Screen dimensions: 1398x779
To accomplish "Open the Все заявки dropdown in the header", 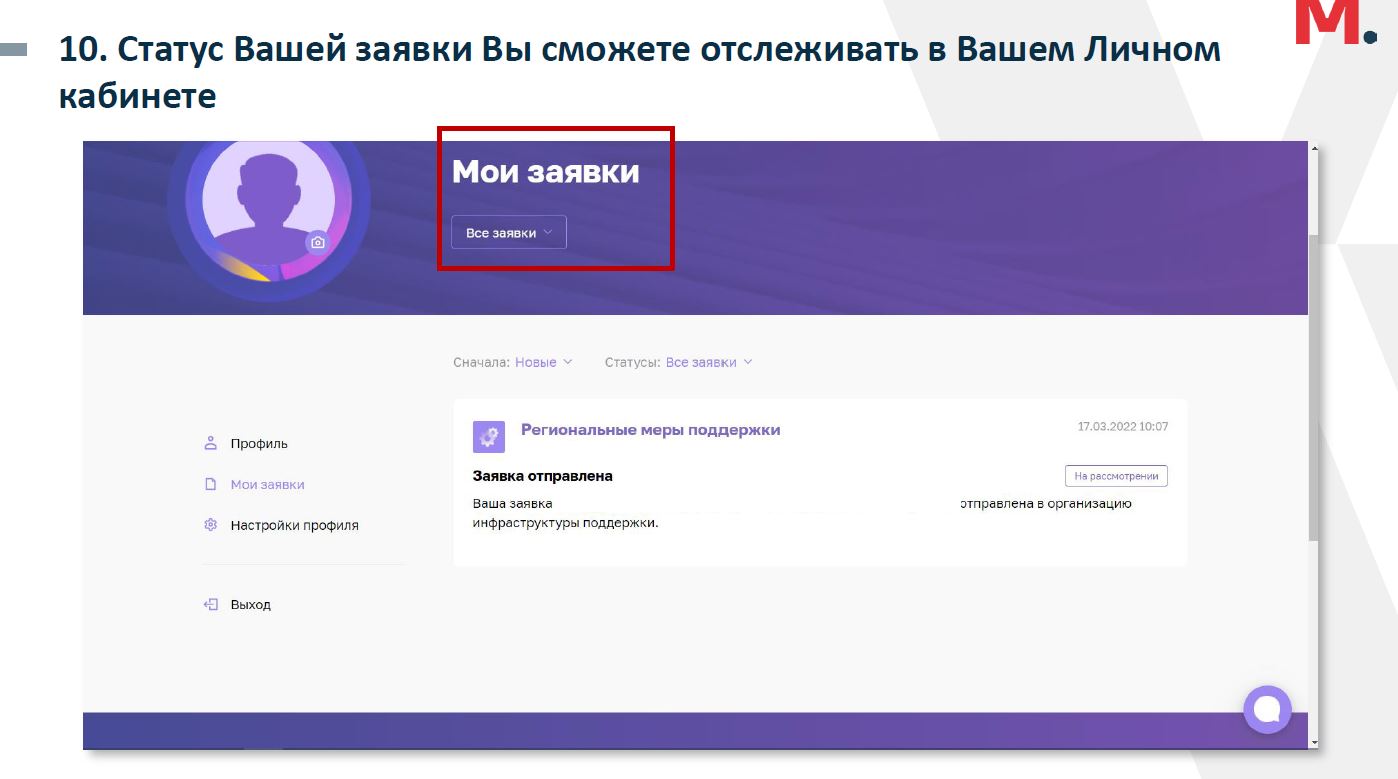I will (x=508, y=233).
